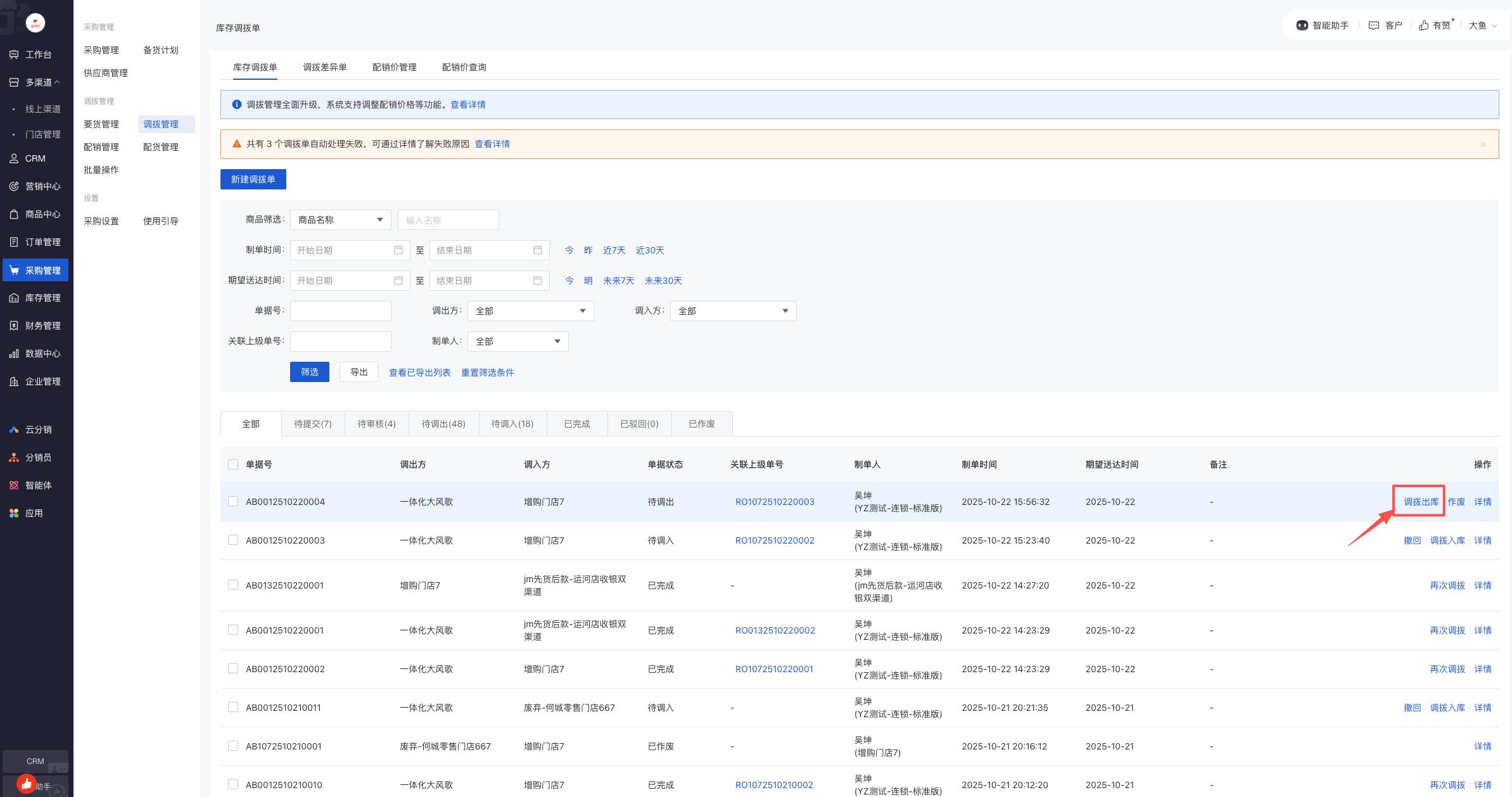Click the 新建调拨单 button
The image size is (1512, 797).
click(253, 179)
